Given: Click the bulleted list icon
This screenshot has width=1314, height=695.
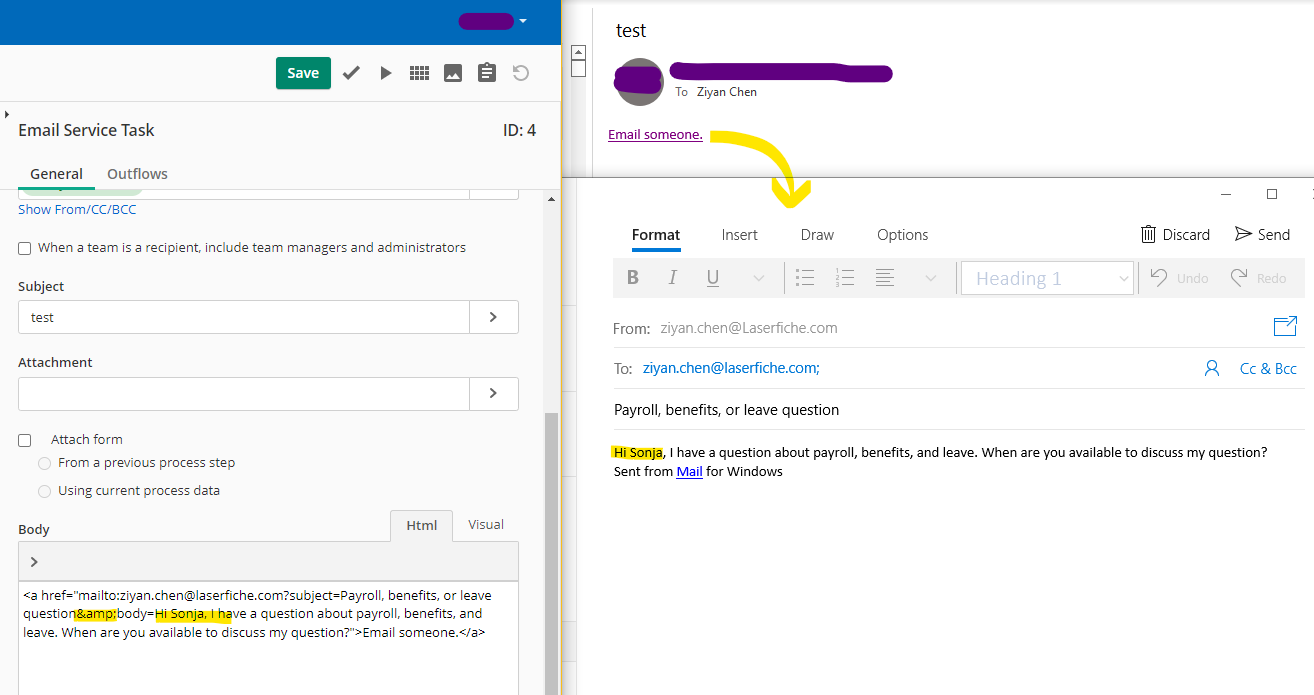Looking at the screenshot, I should click(x=805, y=278).
